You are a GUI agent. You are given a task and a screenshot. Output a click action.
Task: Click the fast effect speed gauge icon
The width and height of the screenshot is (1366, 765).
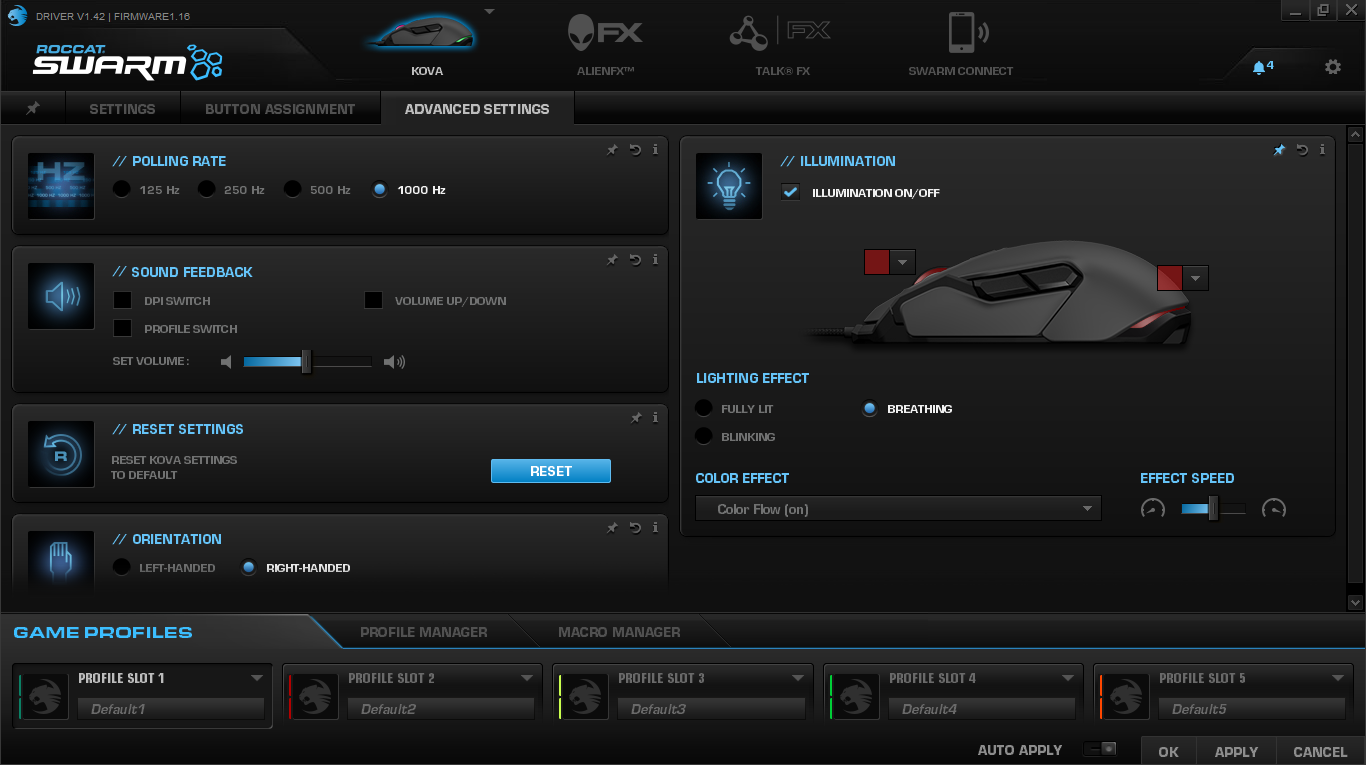1274,509
